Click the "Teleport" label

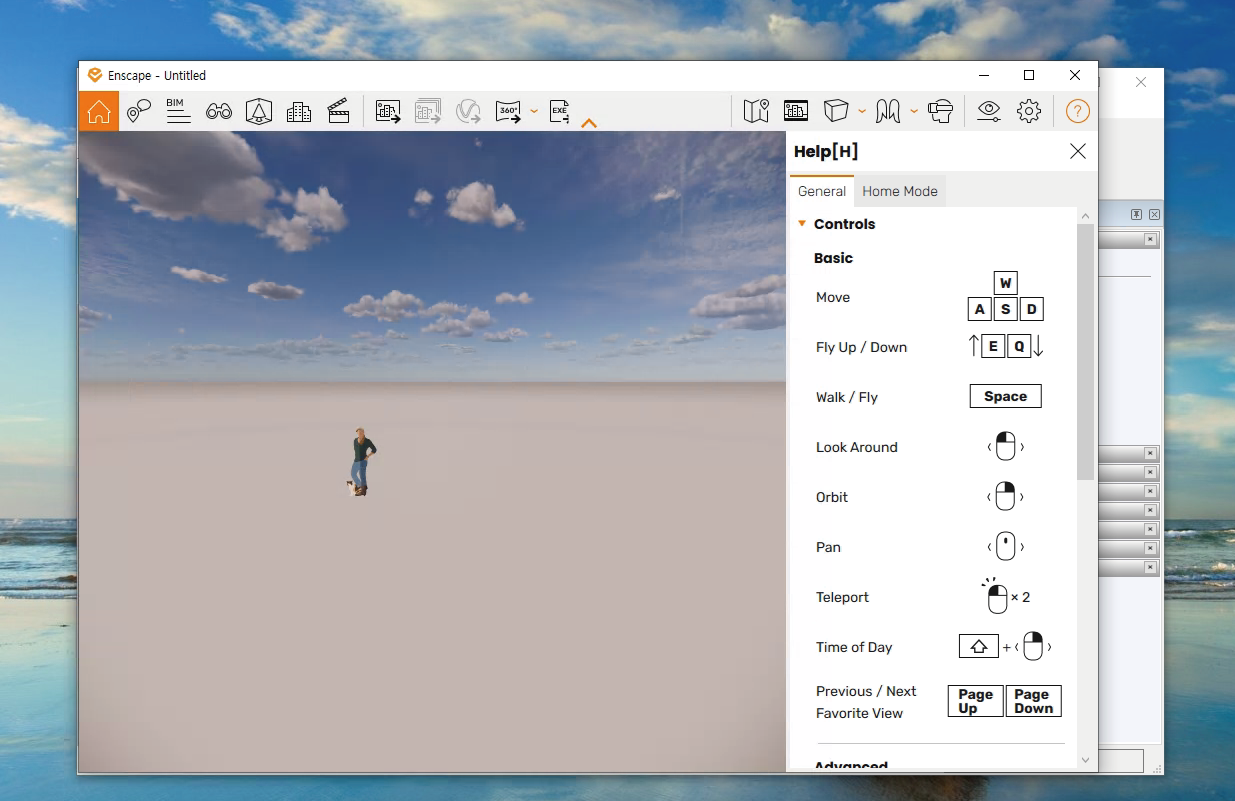842,597
